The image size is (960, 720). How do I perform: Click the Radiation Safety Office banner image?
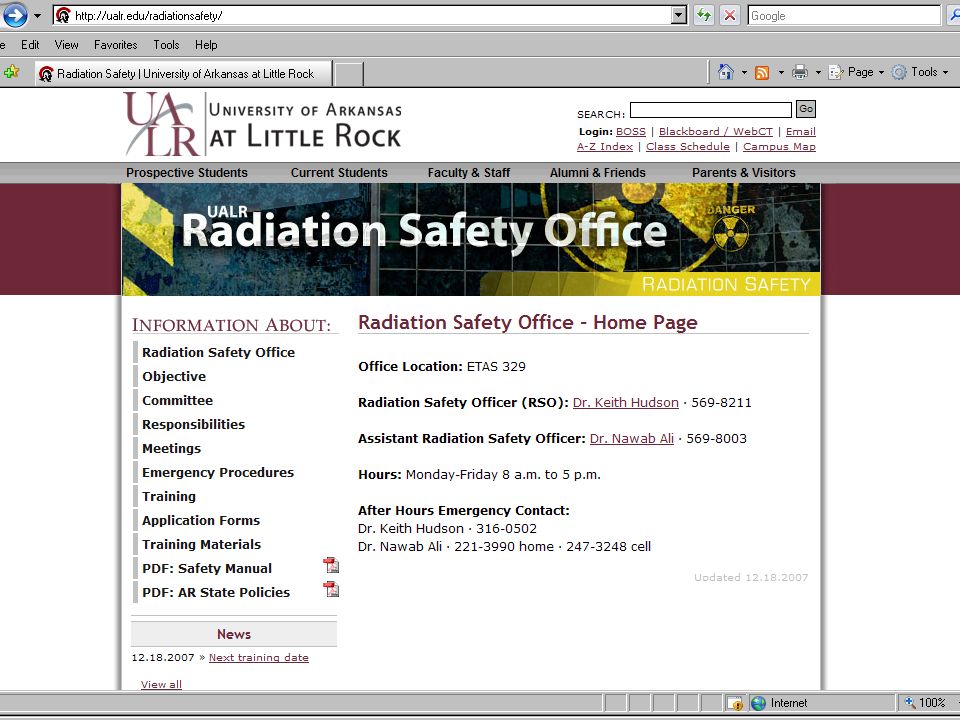(x=471, y=239)
